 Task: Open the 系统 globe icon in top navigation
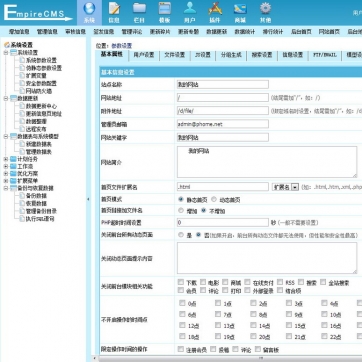coord(89,9)
